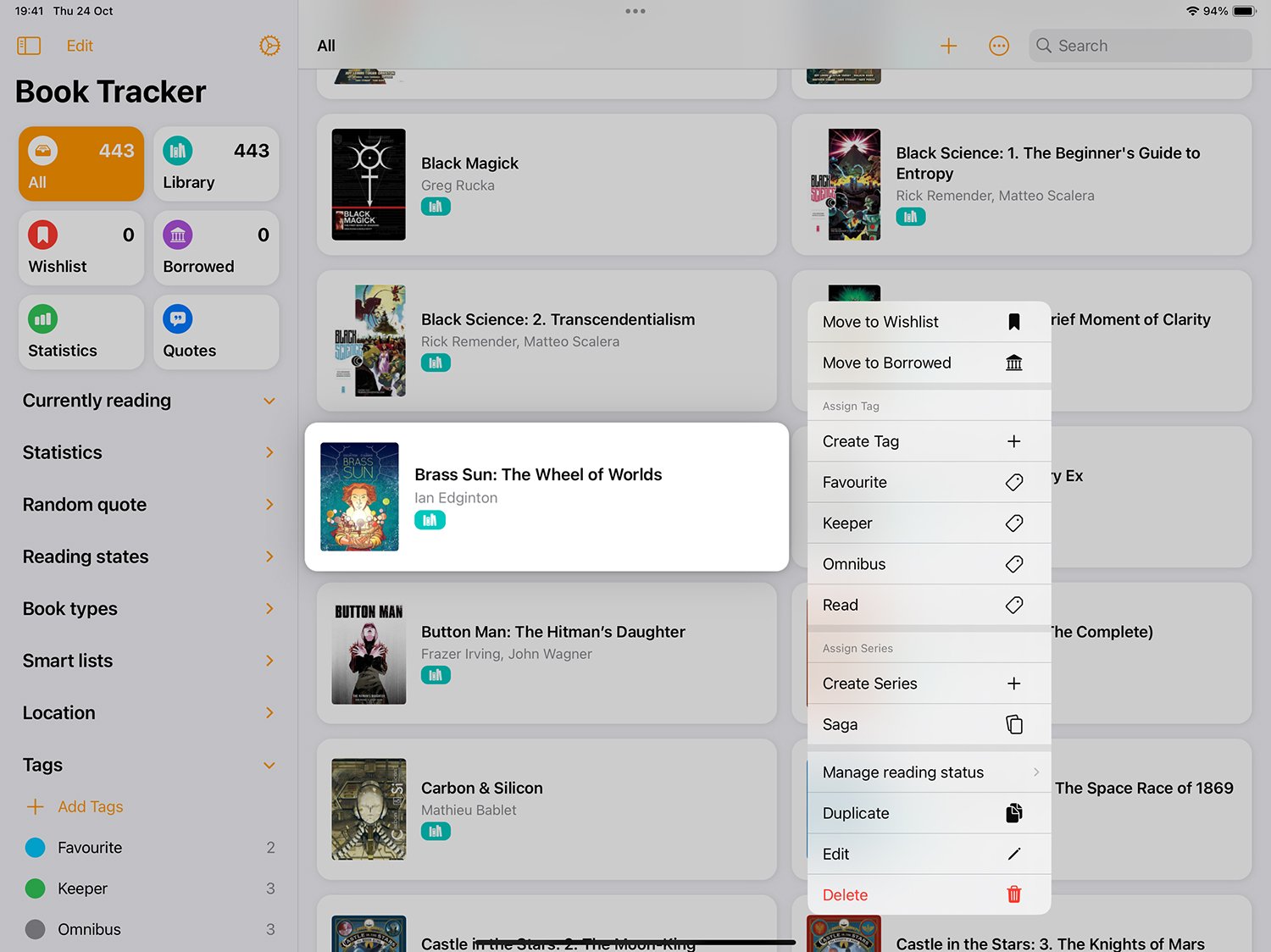Tap library badge under Black Magick
Screen dimensions: 1271x952
coord(436,207)
